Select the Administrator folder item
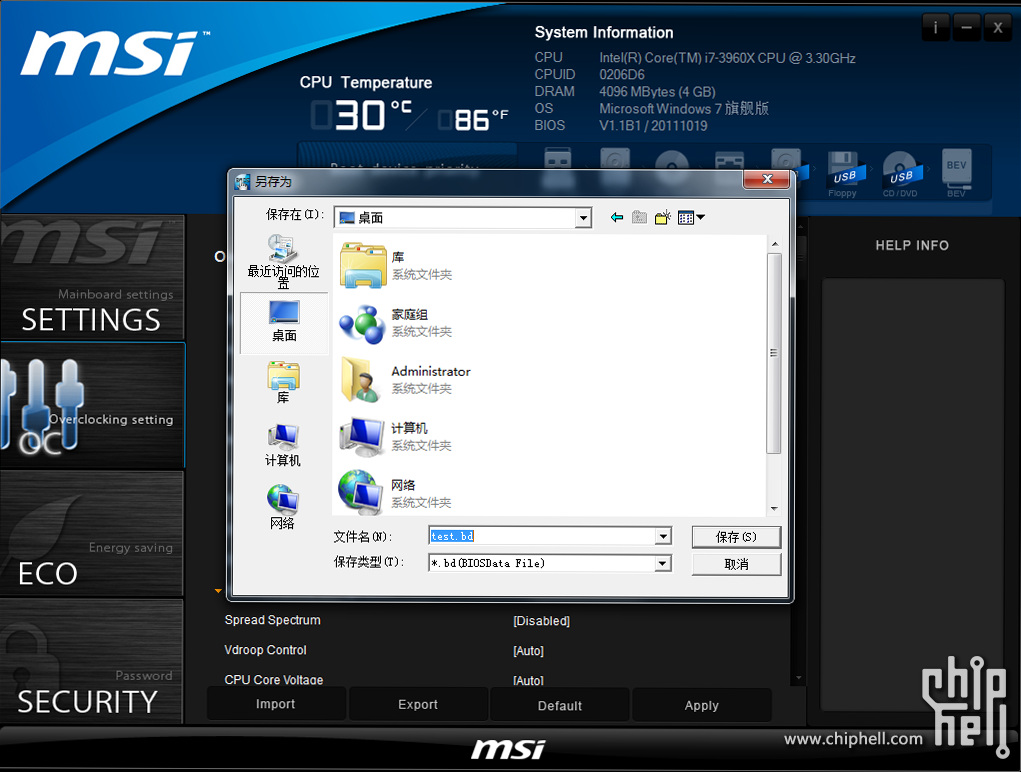This screenshot has height=772, width=1021. pos(404,379)
